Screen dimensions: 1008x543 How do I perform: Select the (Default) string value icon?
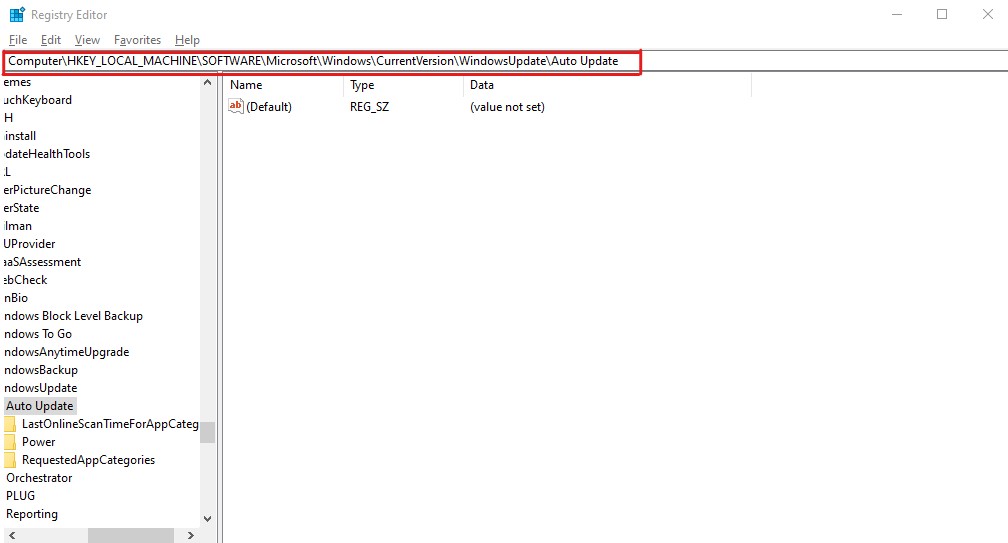click(x=236, y=106)
